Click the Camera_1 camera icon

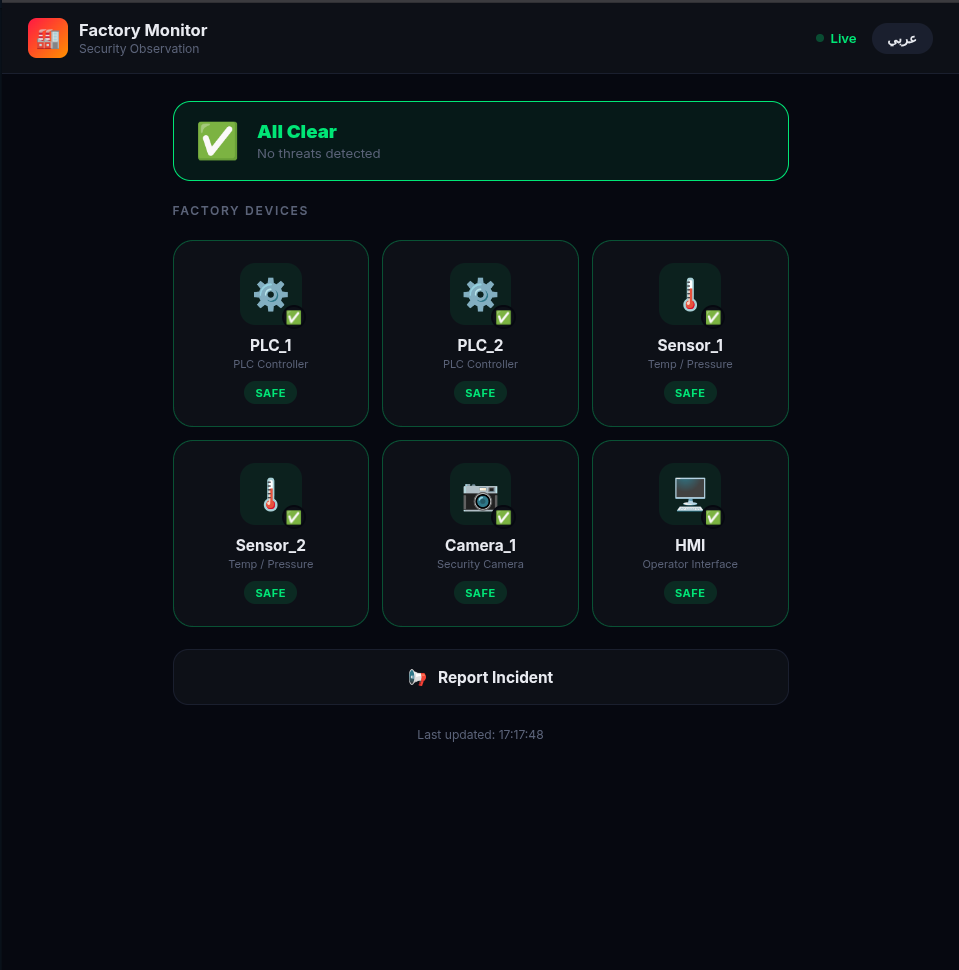pos(480,496)
